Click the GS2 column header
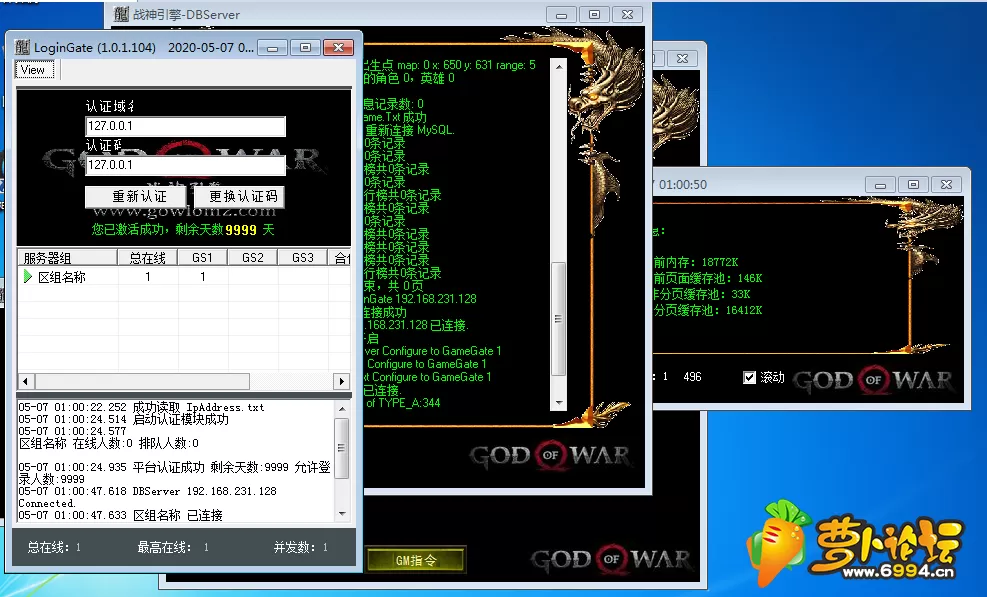The height and width of the screenshot is (597, 987). (252, 258)
